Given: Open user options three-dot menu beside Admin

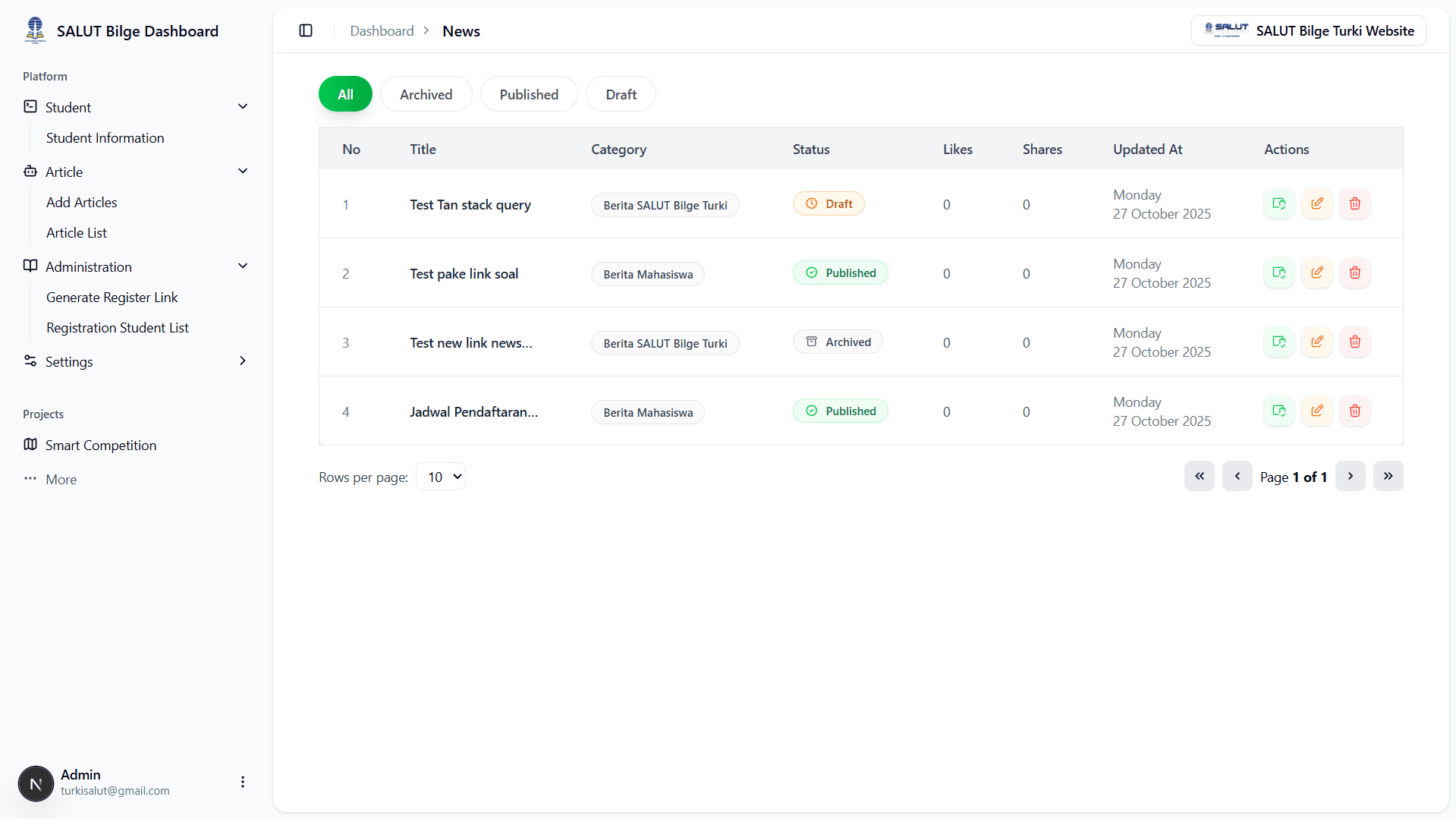Looking at the screenshot, I should click(x=242, y=782).
